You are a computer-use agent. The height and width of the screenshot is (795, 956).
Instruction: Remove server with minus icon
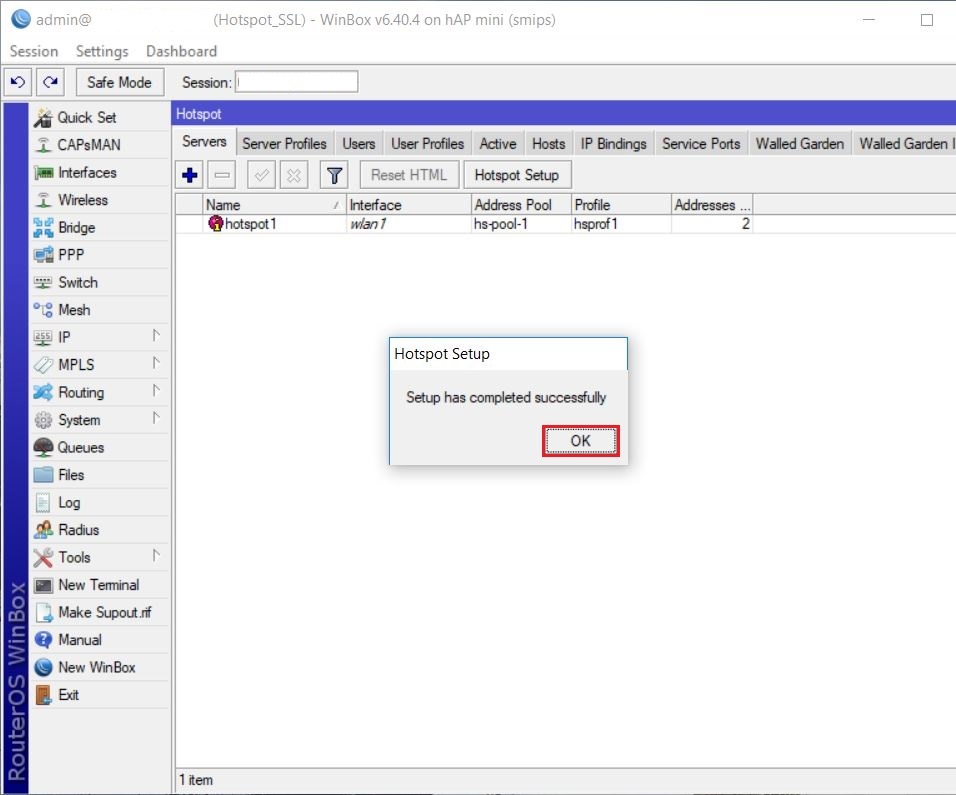pos(222,176)
